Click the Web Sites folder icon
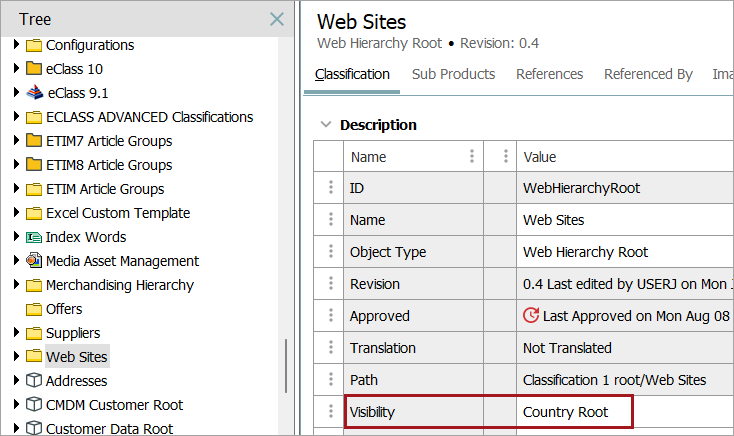Image resolution: width=734 pixels, height=436 pixels. pos(34,357)
